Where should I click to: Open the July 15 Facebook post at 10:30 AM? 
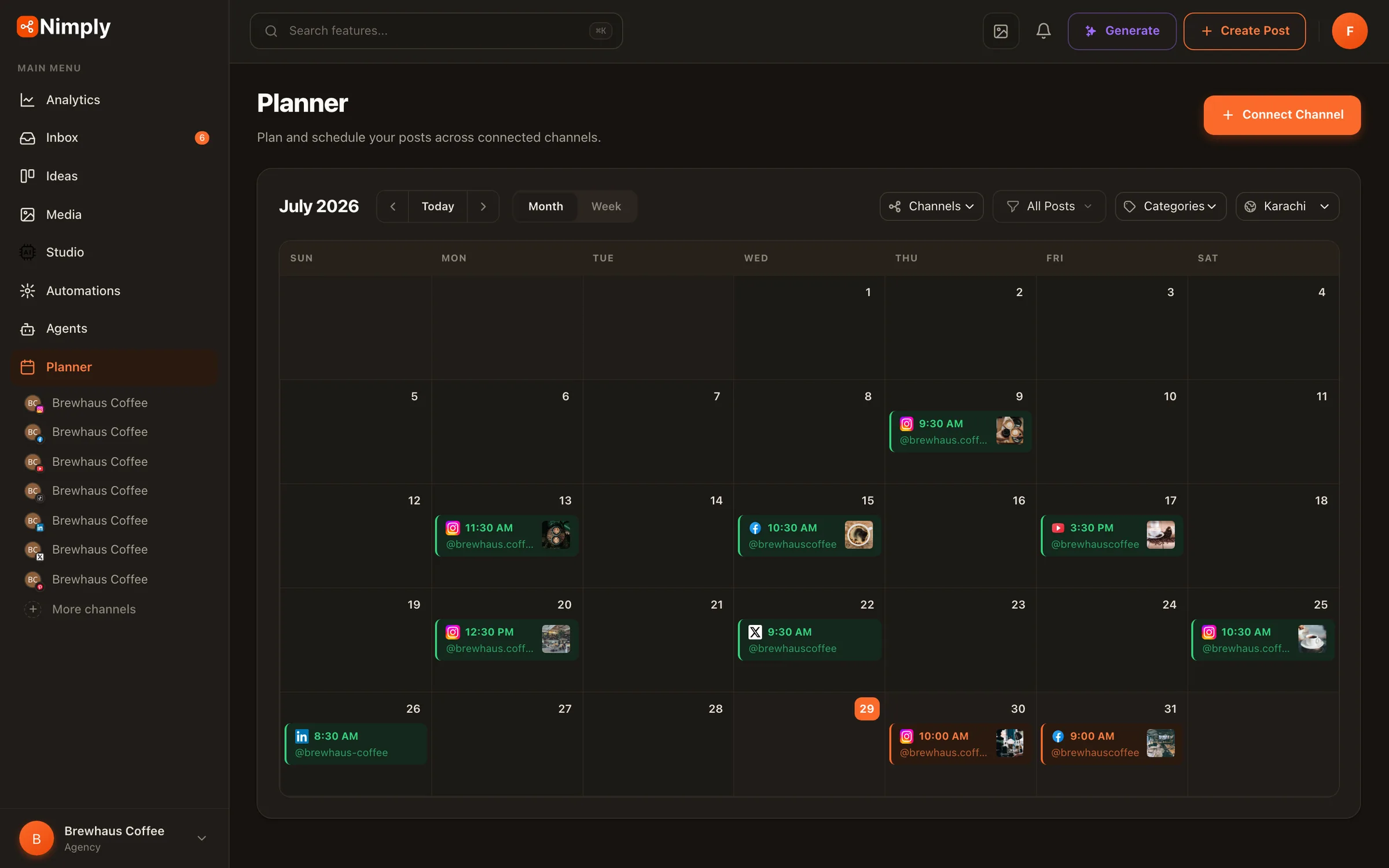tap(809, 536)
